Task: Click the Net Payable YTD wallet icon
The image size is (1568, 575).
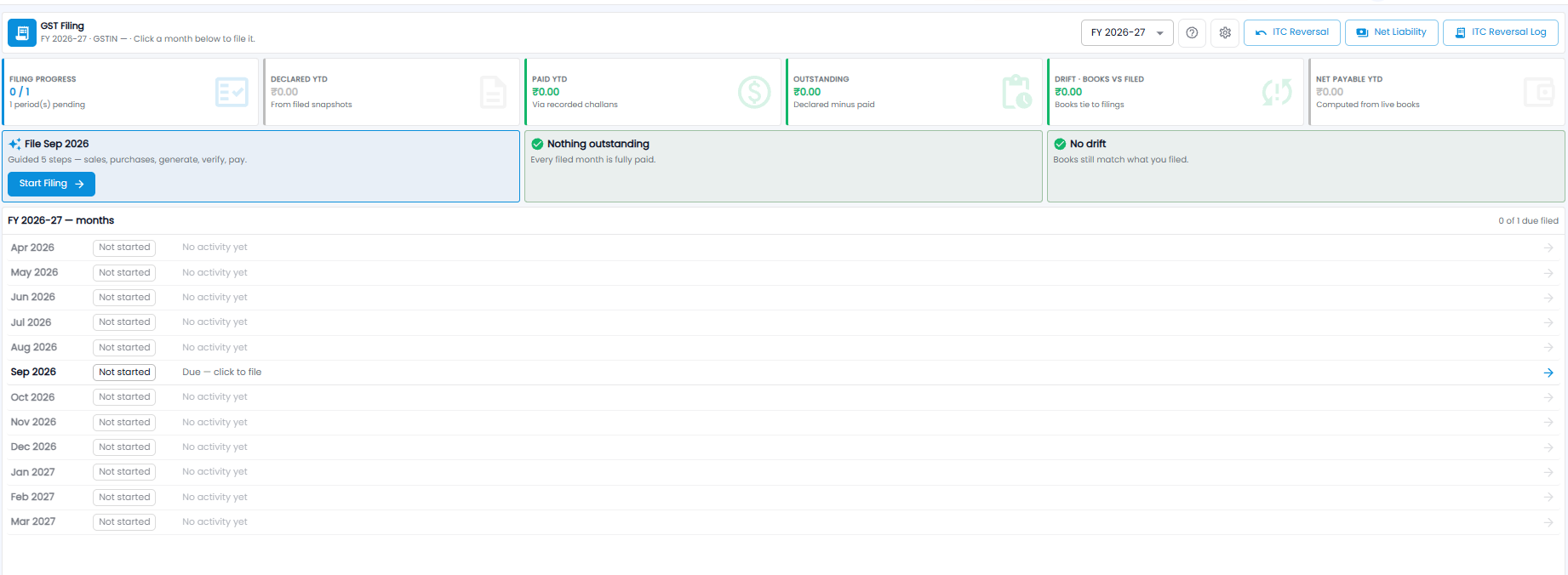Action: [1539, 92]
